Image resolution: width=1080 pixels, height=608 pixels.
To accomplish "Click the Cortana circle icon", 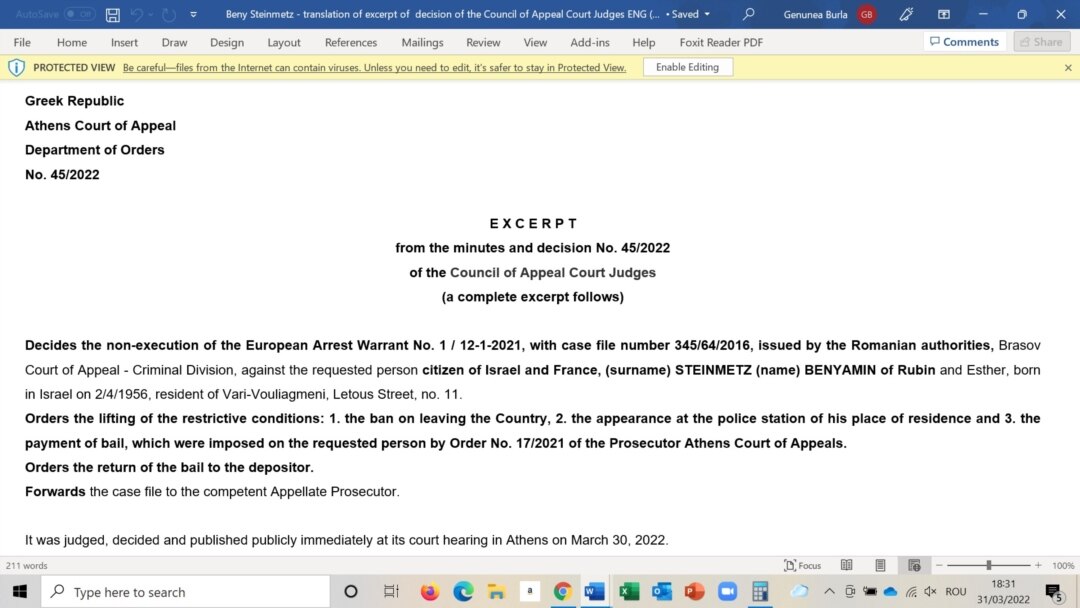I will click(x=351, y=591).
